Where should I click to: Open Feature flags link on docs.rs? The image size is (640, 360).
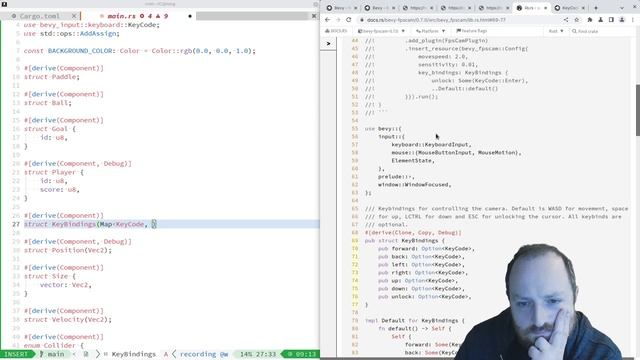[471, 31]
